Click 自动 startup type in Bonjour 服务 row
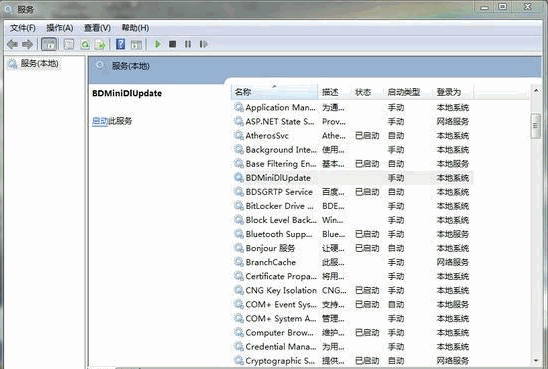This screenshot has height=369, width=548. click(x=396, y=248)
